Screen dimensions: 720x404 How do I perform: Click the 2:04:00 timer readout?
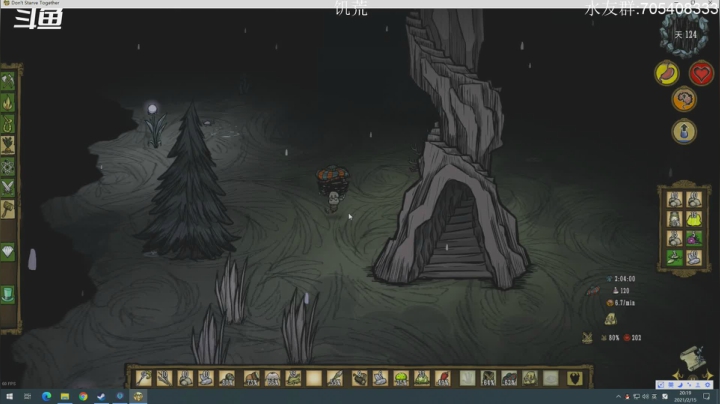[624, 279]
